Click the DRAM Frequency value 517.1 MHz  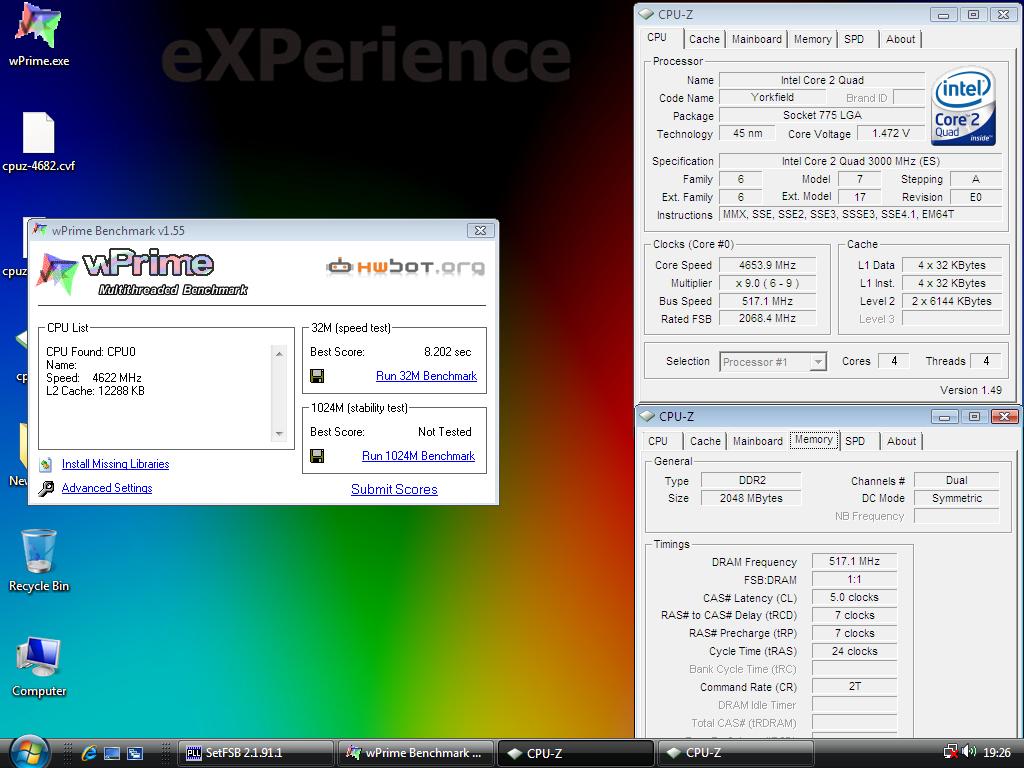(854, 562)
